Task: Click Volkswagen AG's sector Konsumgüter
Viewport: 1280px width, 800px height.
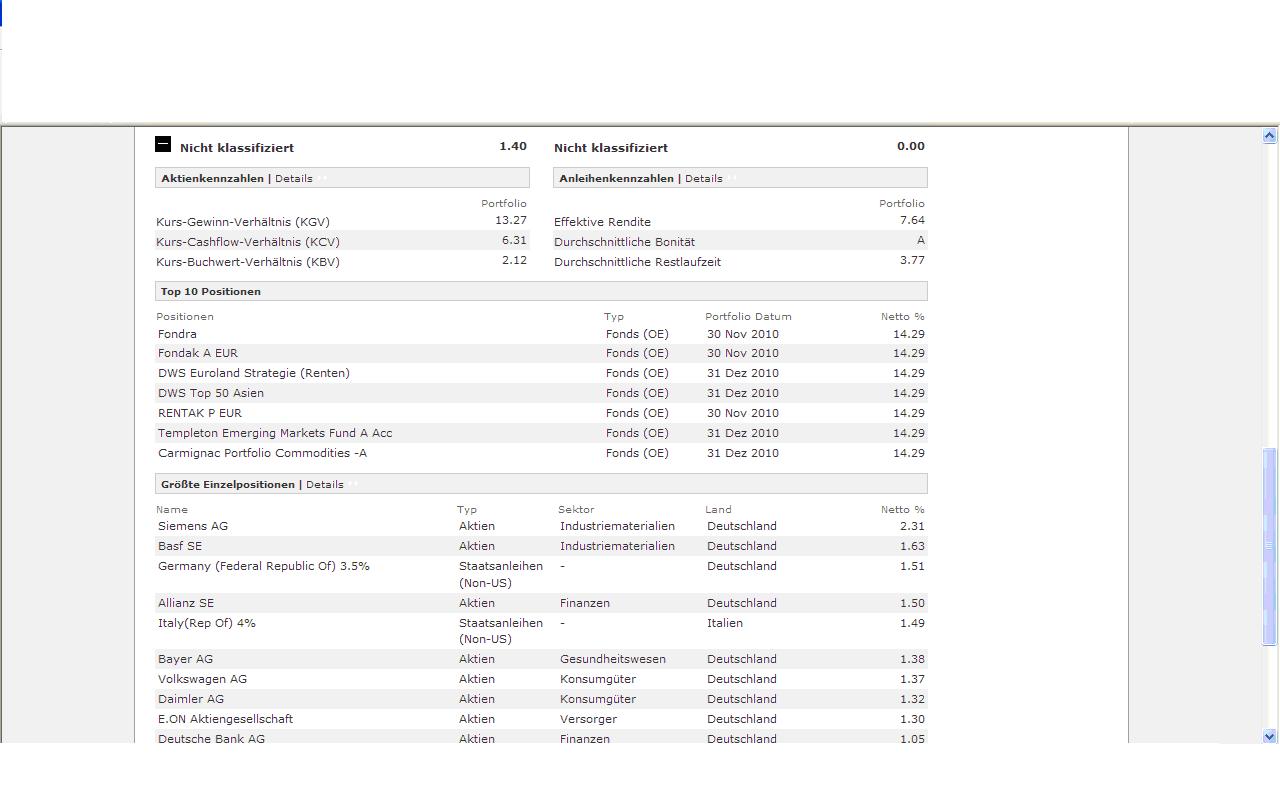Action: click(x=598, y=679)
